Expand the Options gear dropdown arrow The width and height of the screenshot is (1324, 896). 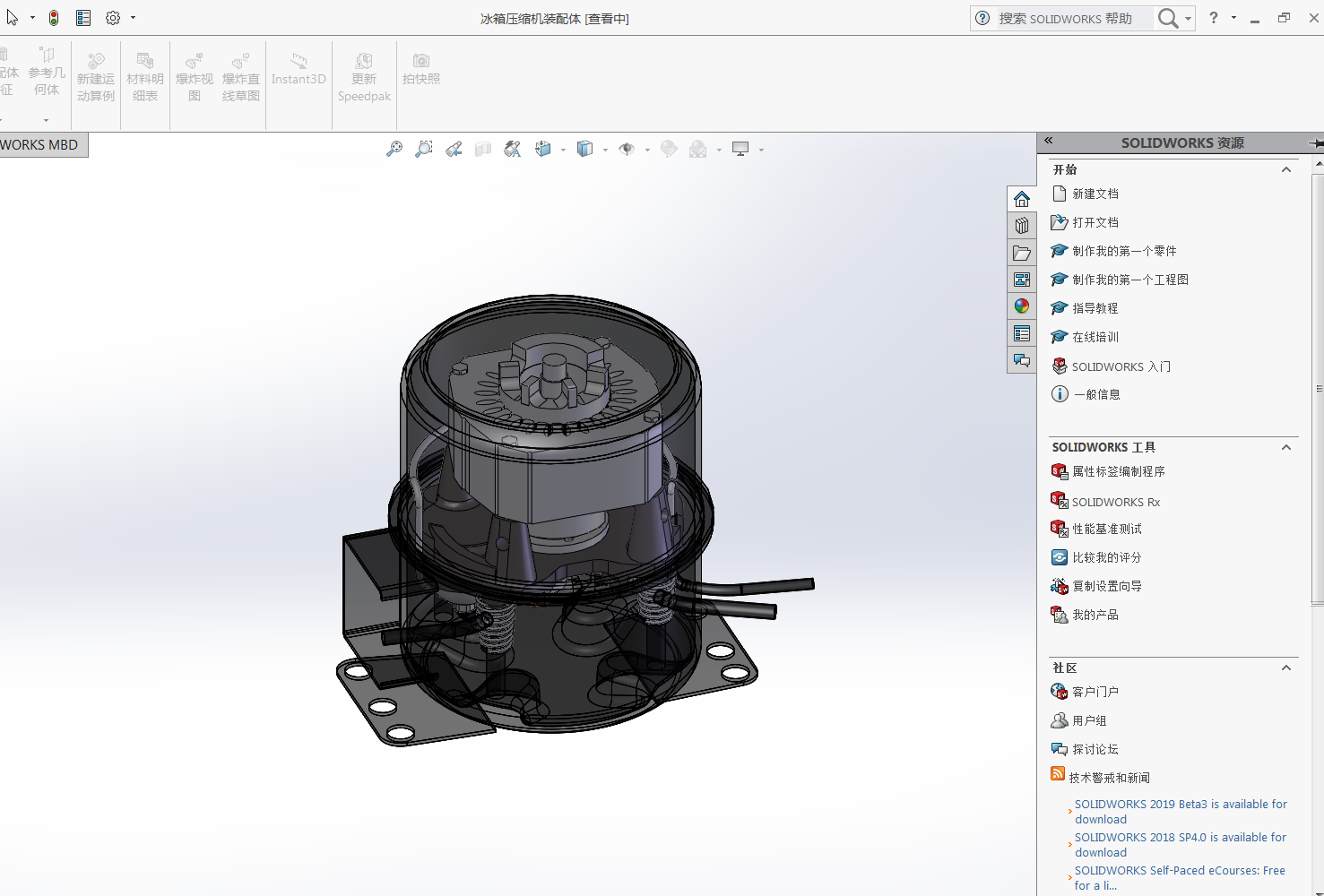(x=134, y=18)
